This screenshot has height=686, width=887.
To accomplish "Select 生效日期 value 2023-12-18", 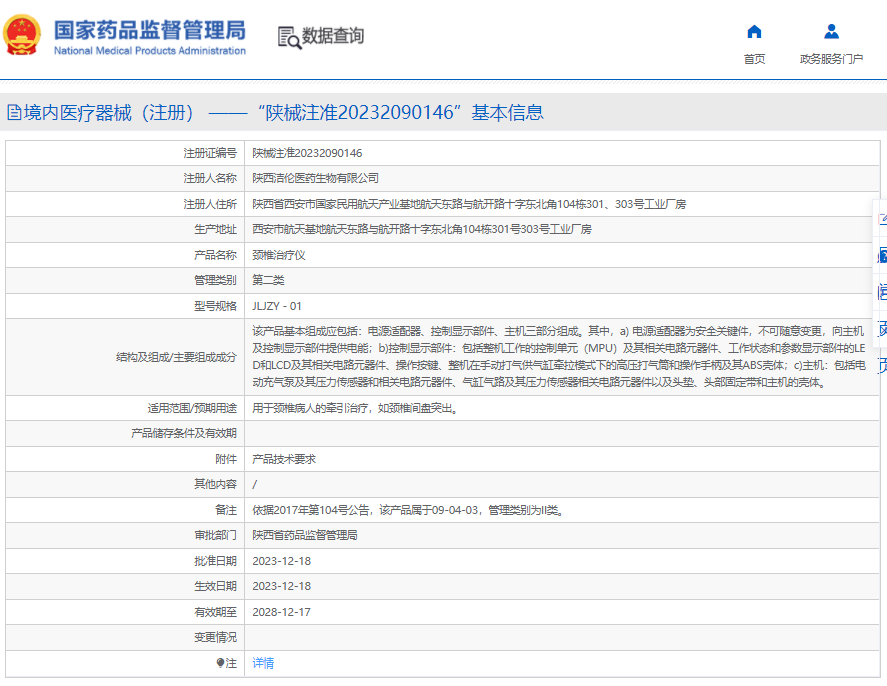I will 282,586.
